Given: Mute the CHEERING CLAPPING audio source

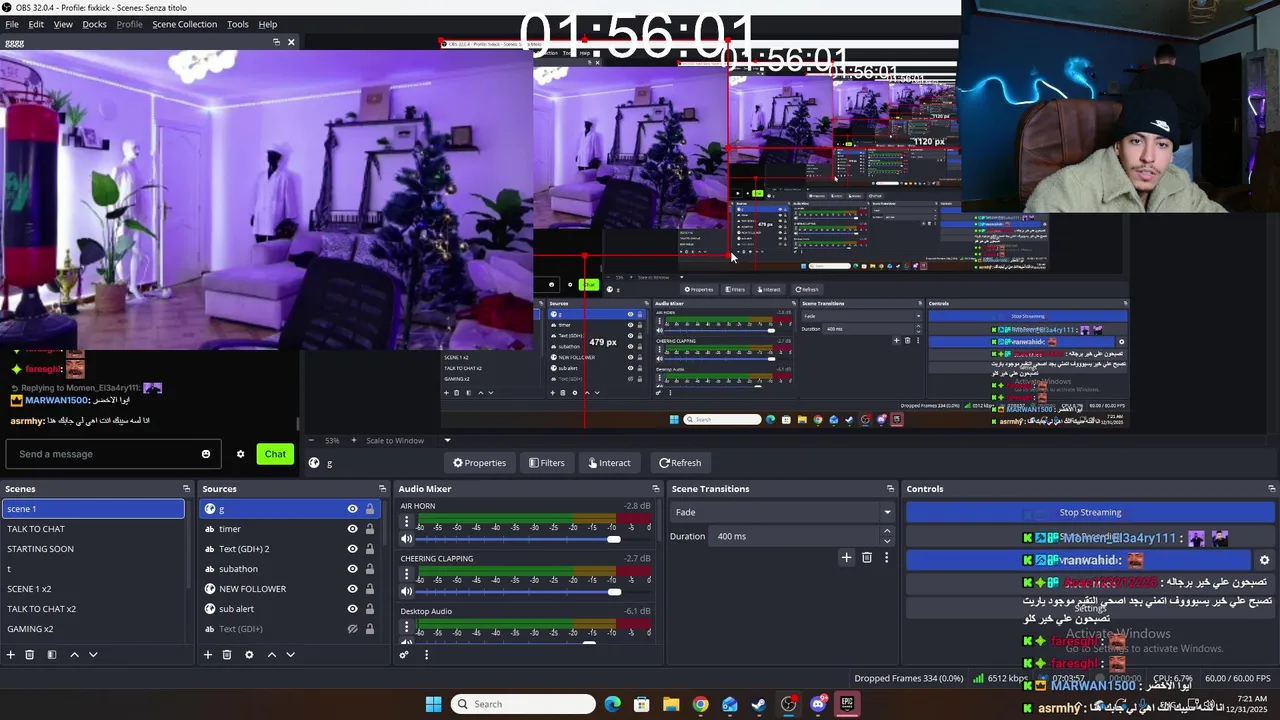Looking at the screenshot, I should (x=406, y=591).
